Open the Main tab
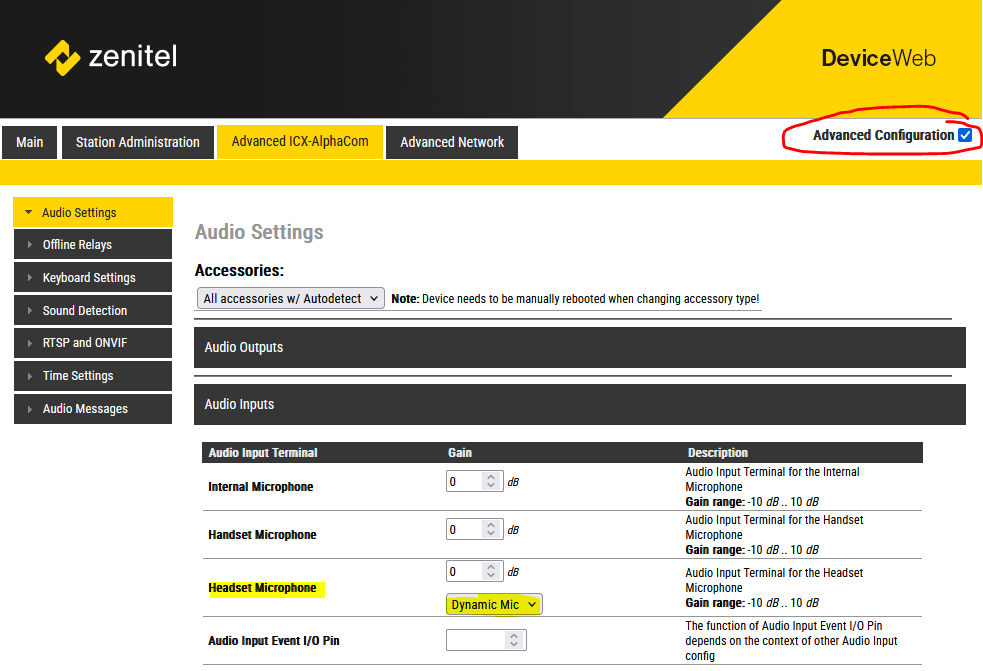Viewport: 983px width, 671px height. (x=30, y=142)
